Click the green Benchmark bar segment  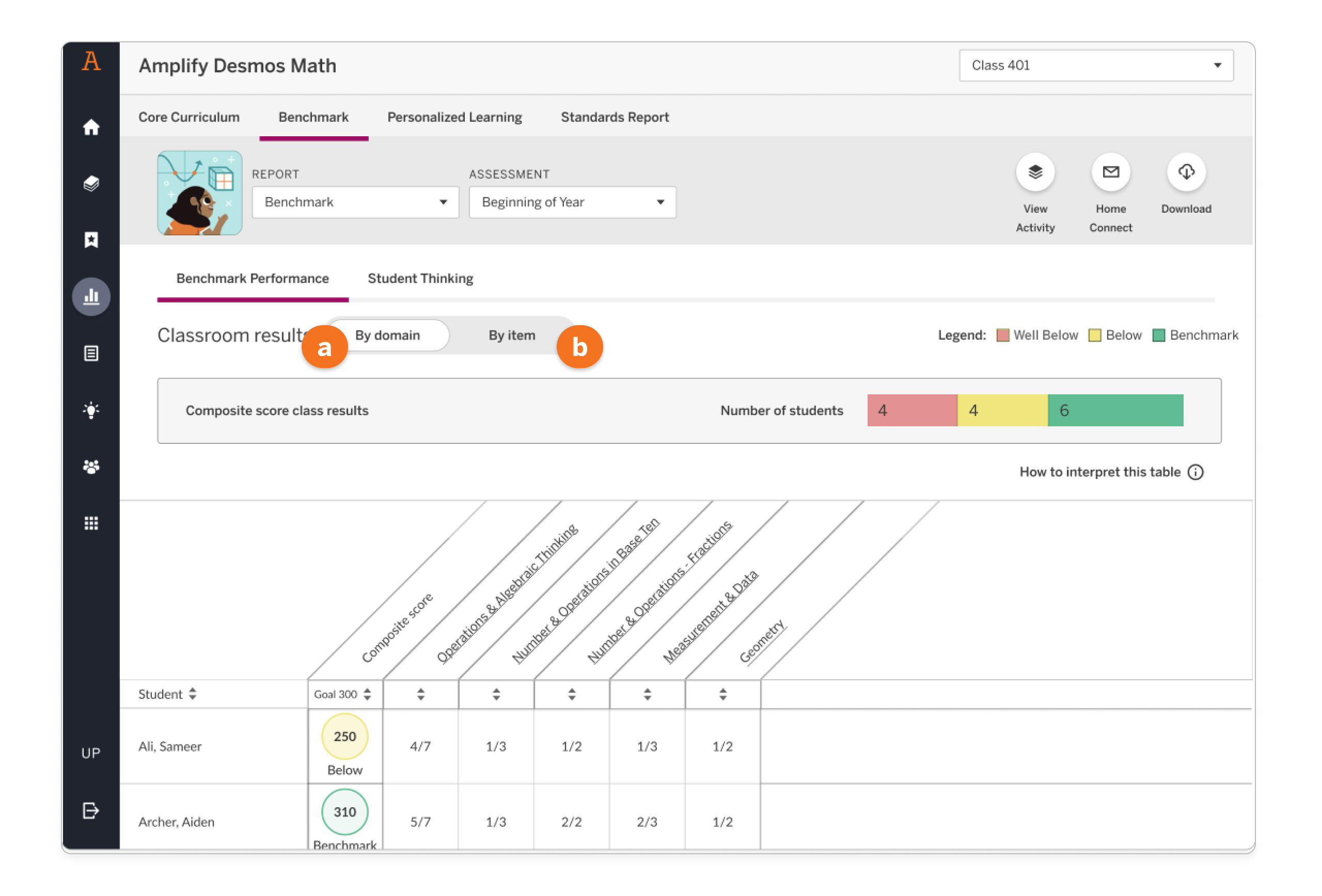1115,410
